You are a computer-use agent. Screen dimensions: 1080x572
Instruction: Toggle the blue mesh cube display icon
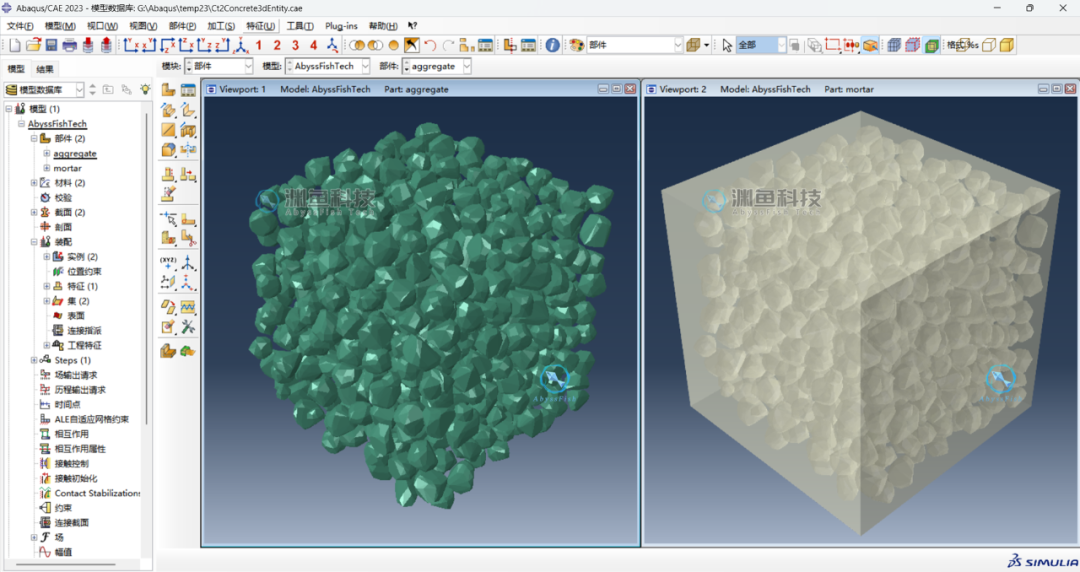click(894, 45)
